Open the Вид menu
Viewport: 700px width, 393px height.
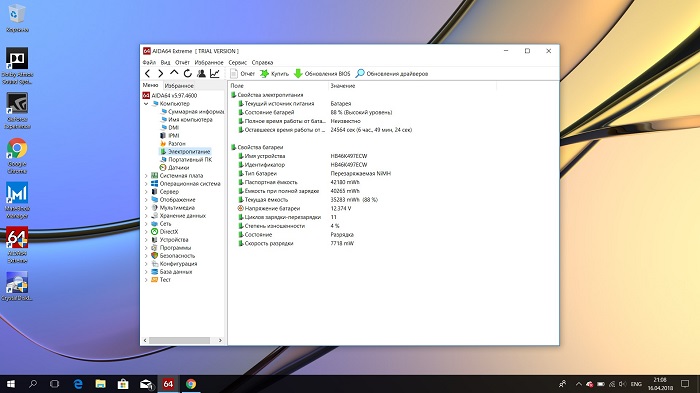coord(165,63)
